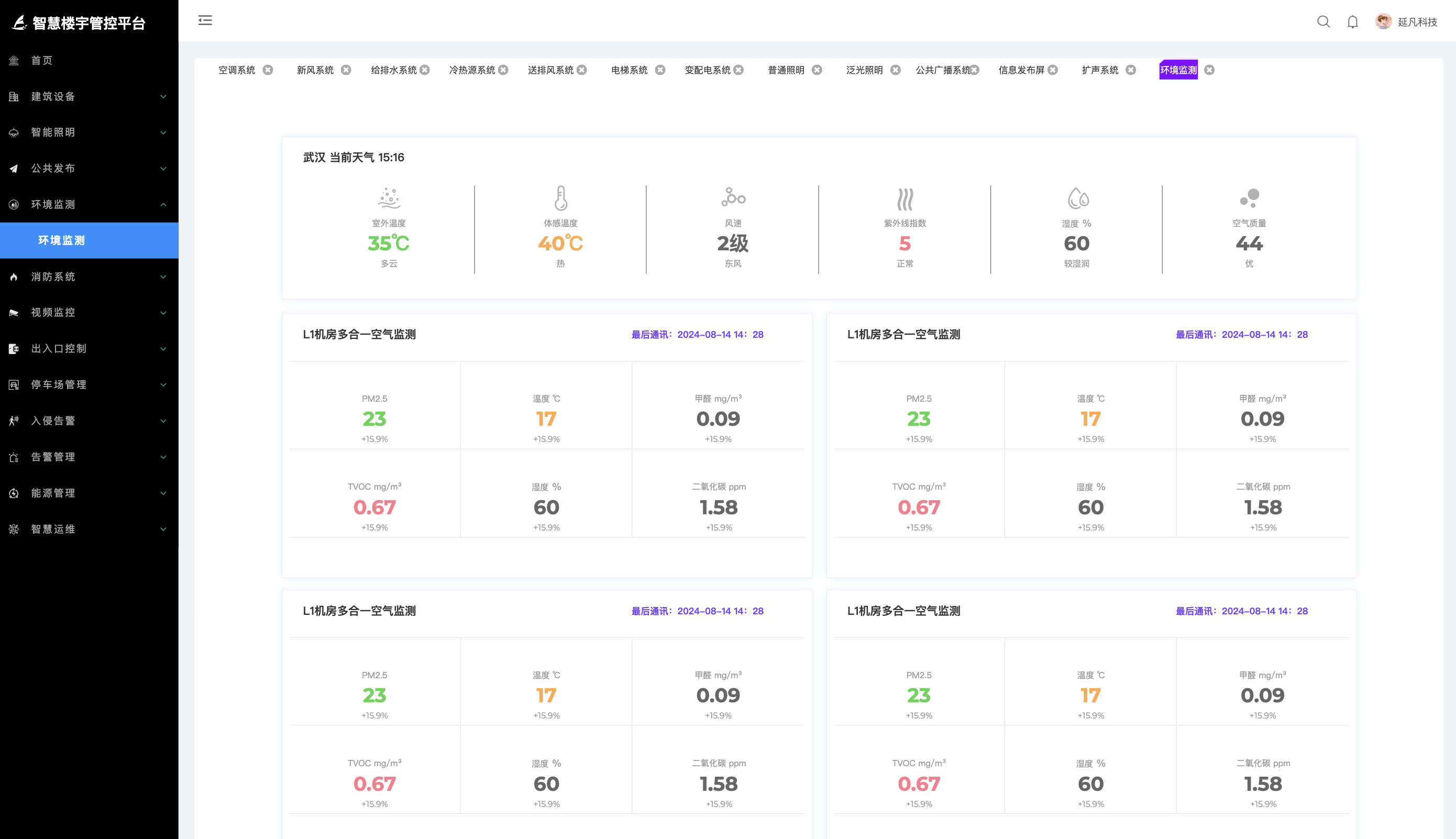Click the PM2.5 value in the first monitoring card
Screen dimensions: 1456x839
374,419
